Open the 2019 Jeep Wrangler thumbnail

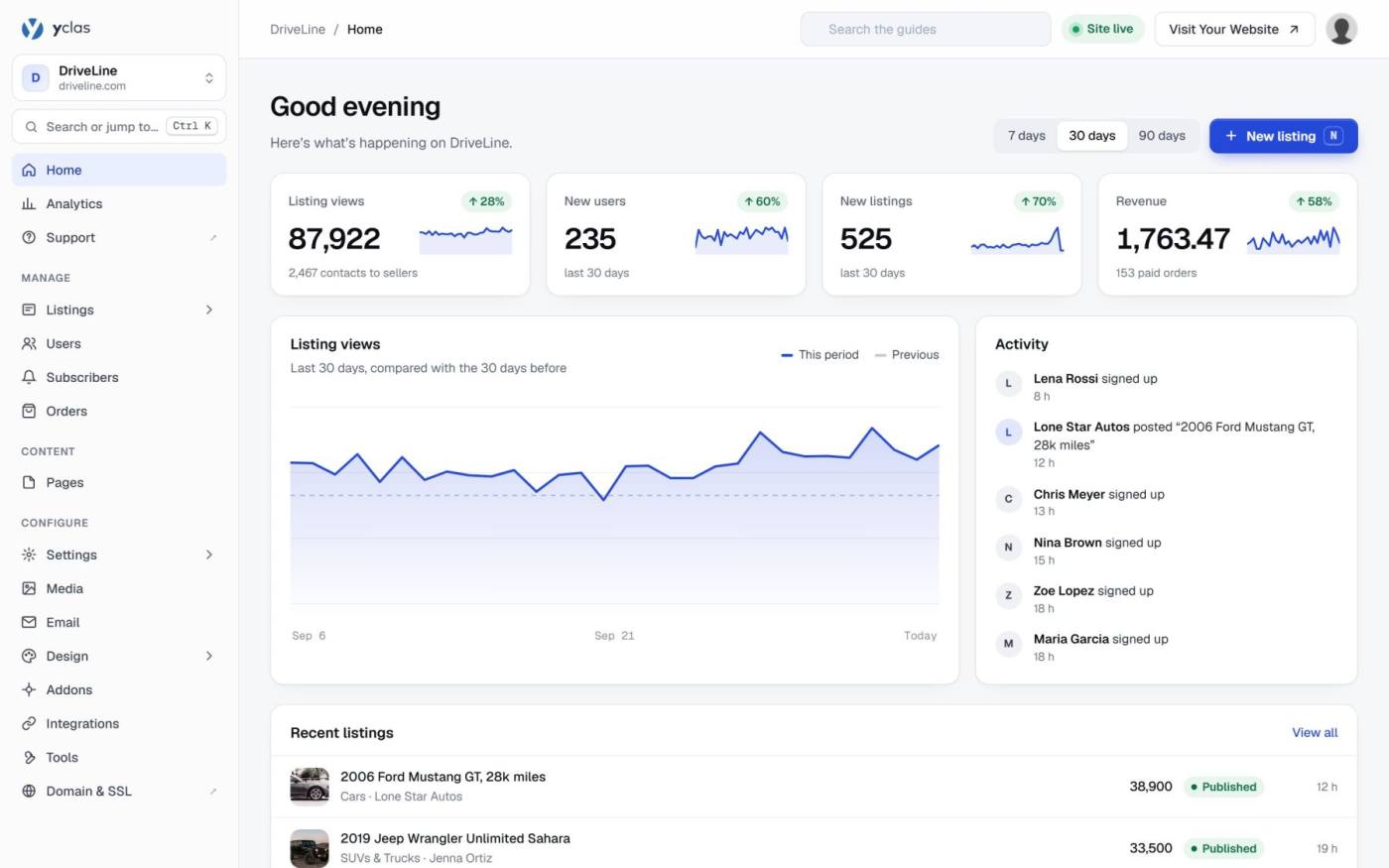coord(310,848)
